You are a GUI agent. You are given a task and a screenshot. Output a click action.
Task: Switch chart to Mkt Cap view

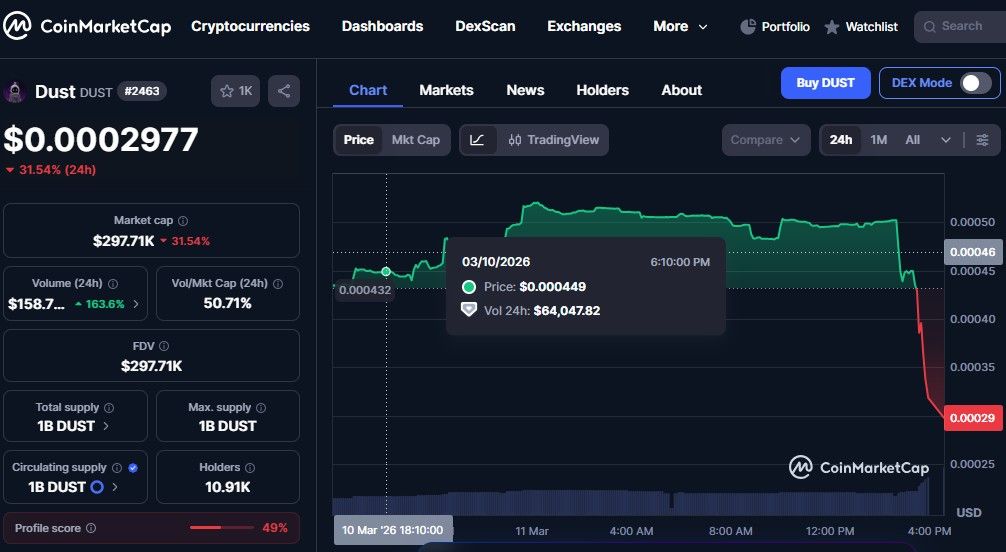coord(416,140)
